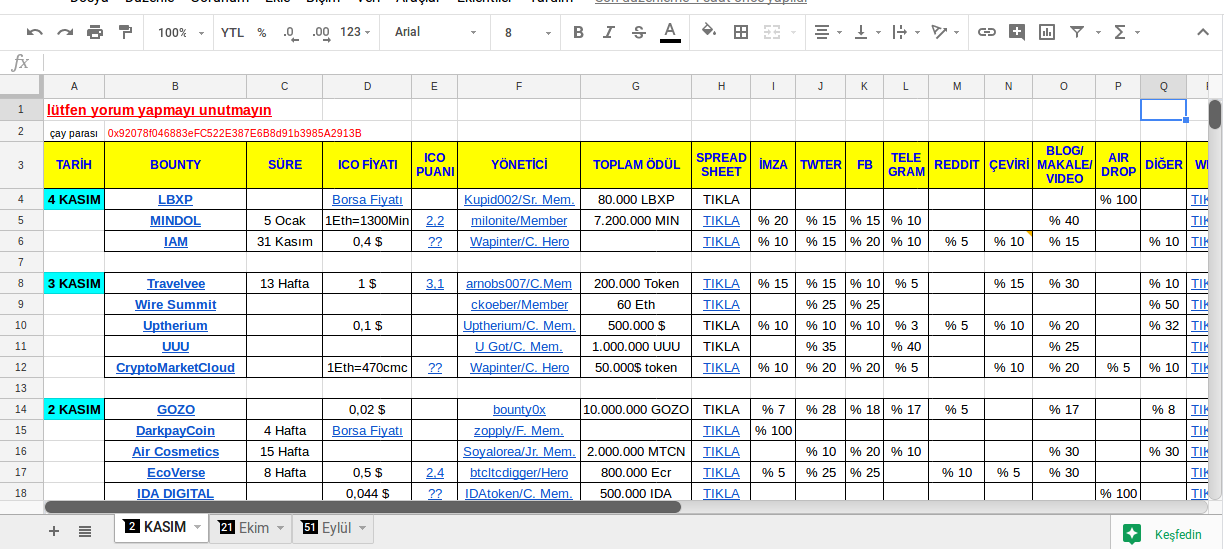Image resolution: width=1224 pixels, height=549 pixels.
Task: Open the Eylül sheet tab arrow menu
Action: [x=362, y=527]
